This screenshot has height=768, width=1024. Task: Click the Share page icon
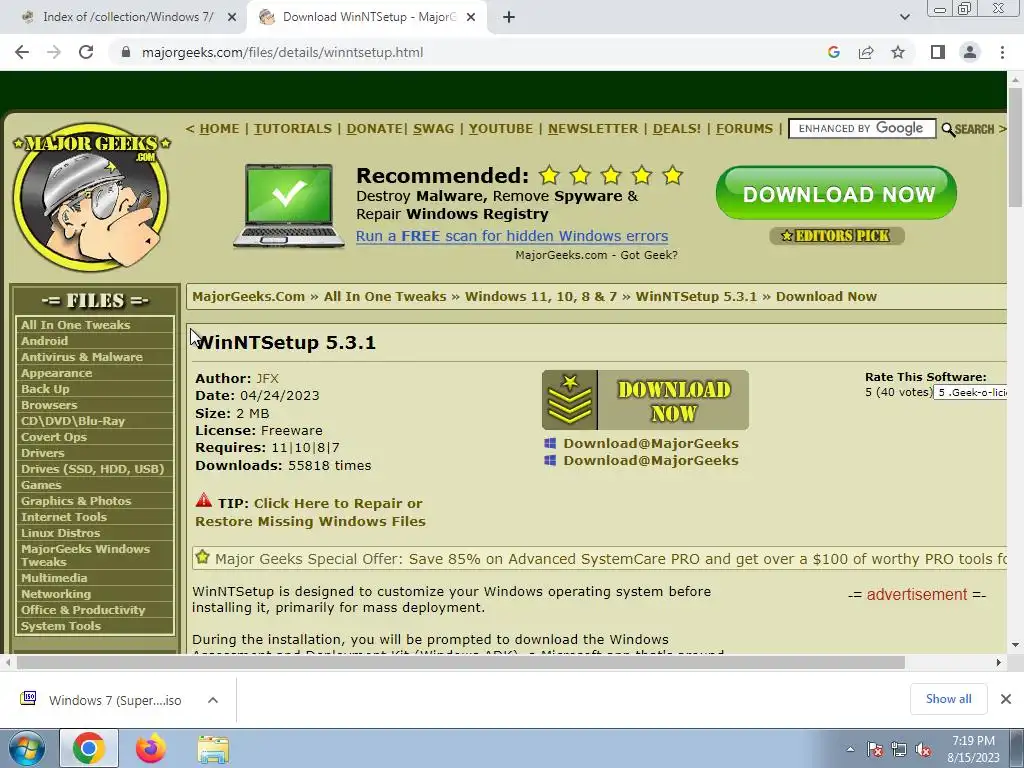click(866, 52)
